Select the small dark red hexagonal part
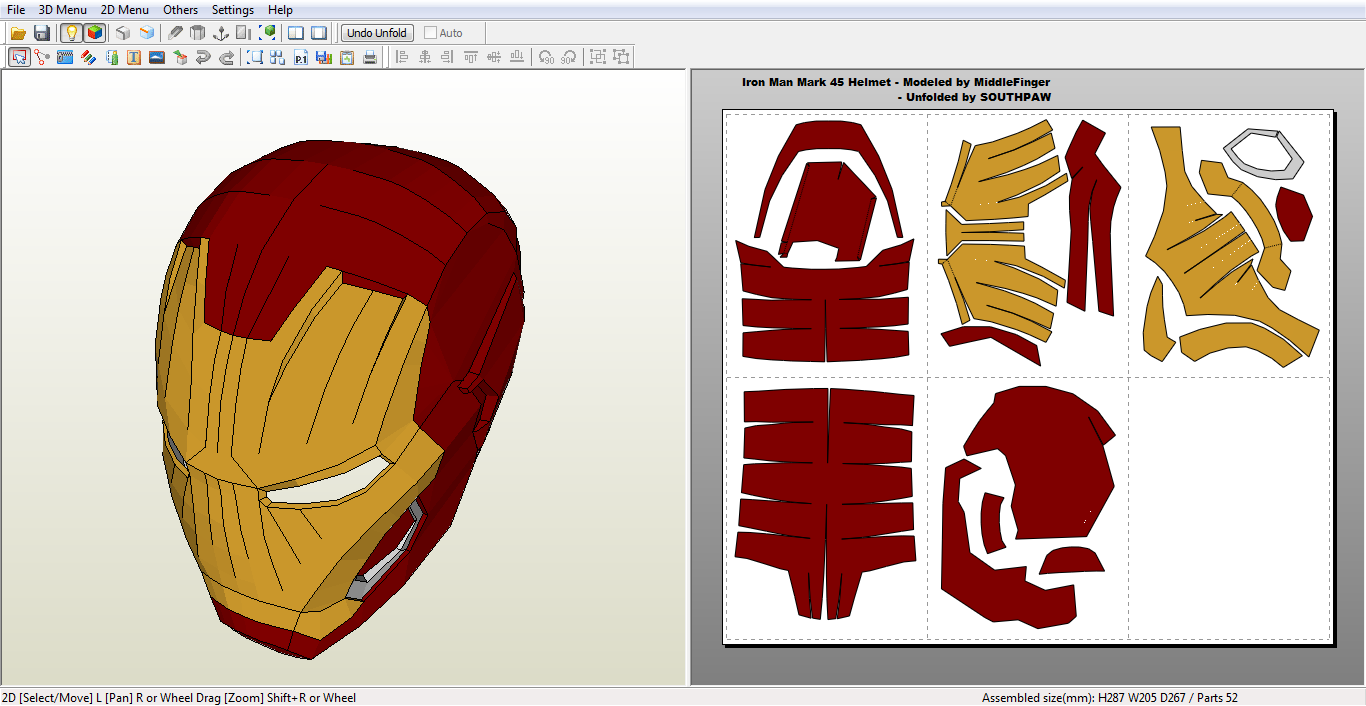1366x706 pixels. 1294,214
